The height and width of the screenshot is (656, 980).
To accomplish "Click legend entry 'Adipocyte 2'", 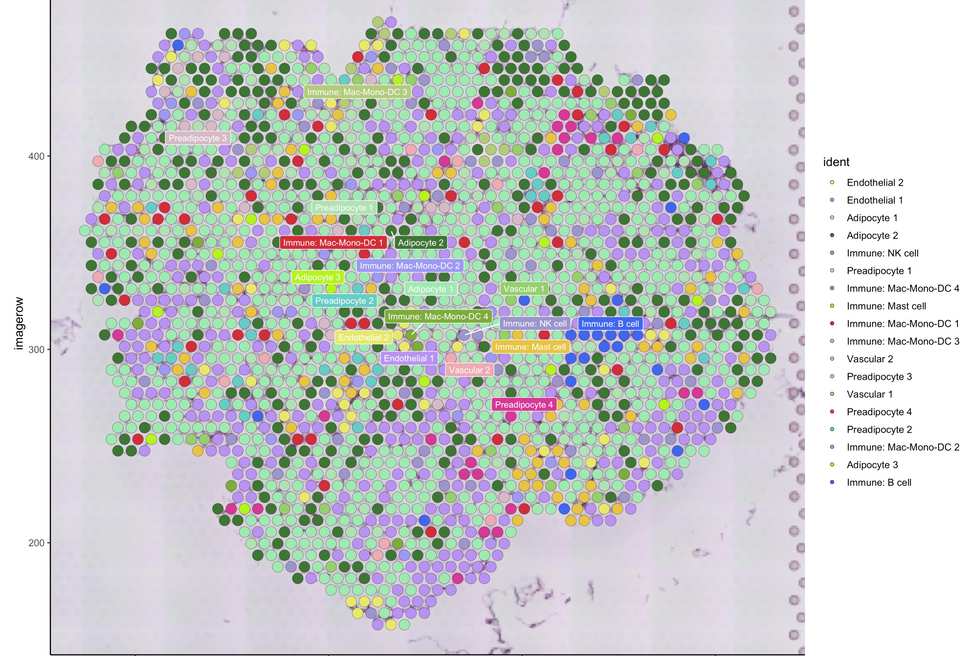I will [x=872, y=236].
